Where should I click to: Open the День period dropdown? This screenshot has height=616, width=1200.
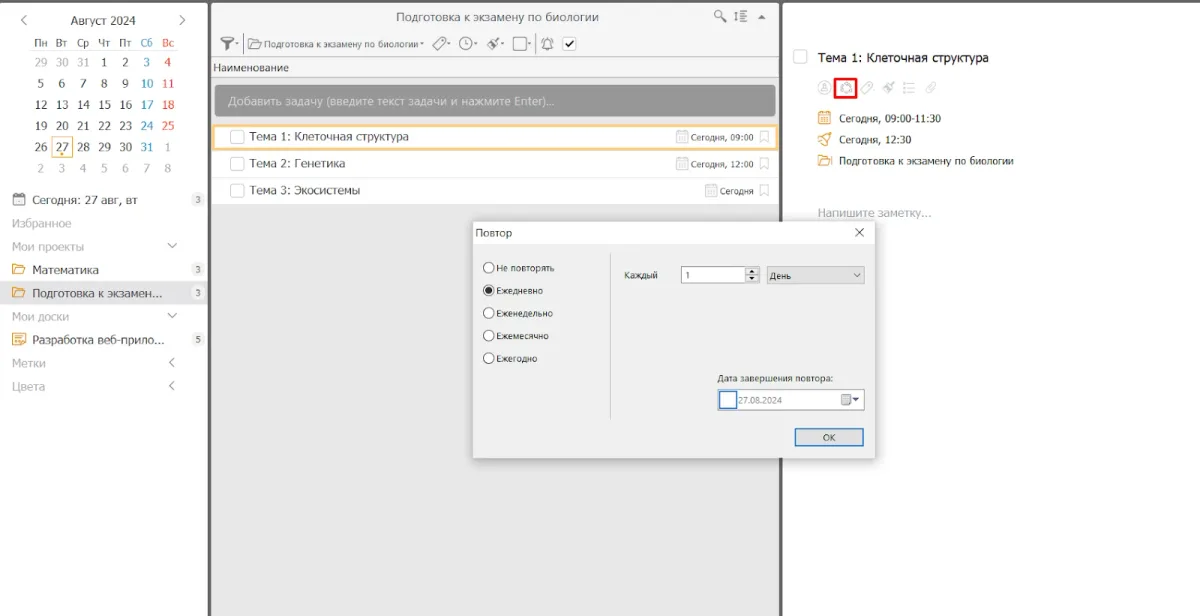815,275
